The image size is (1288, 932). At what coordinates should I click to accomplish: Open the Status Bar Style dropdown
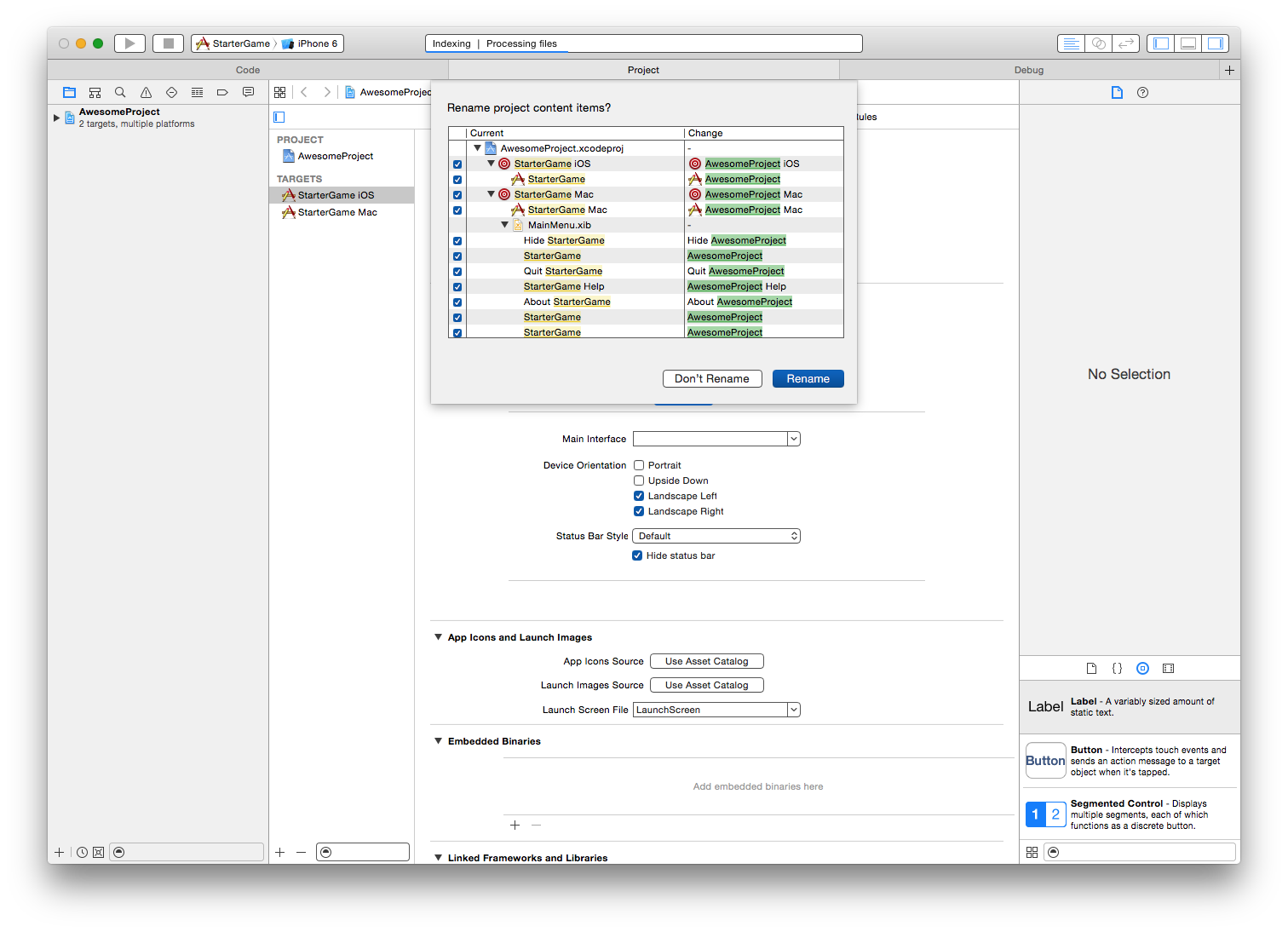[x=716, y=536]
